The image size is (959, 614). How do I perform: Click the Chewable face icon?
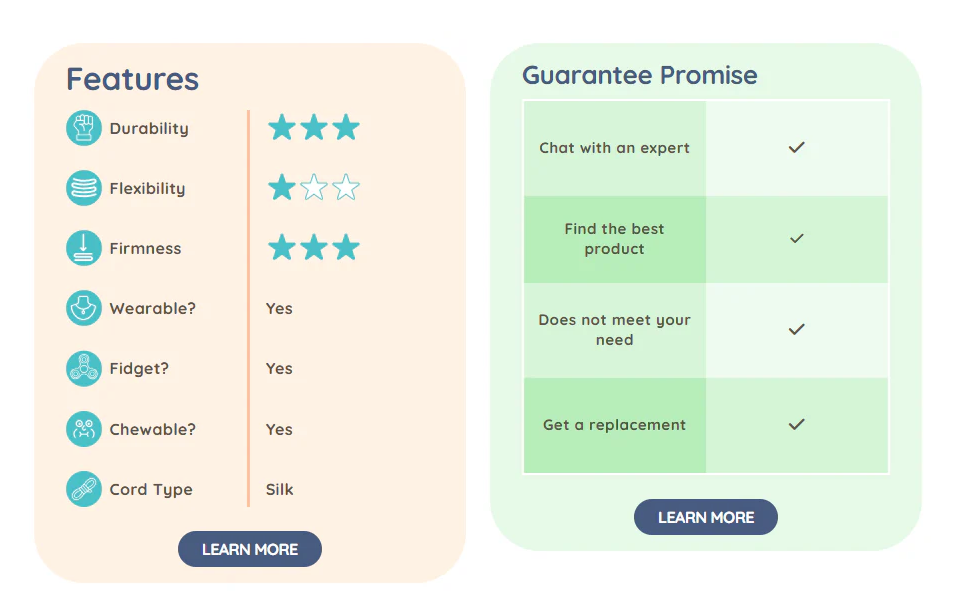pyautogui.click(x=84, y=429)
